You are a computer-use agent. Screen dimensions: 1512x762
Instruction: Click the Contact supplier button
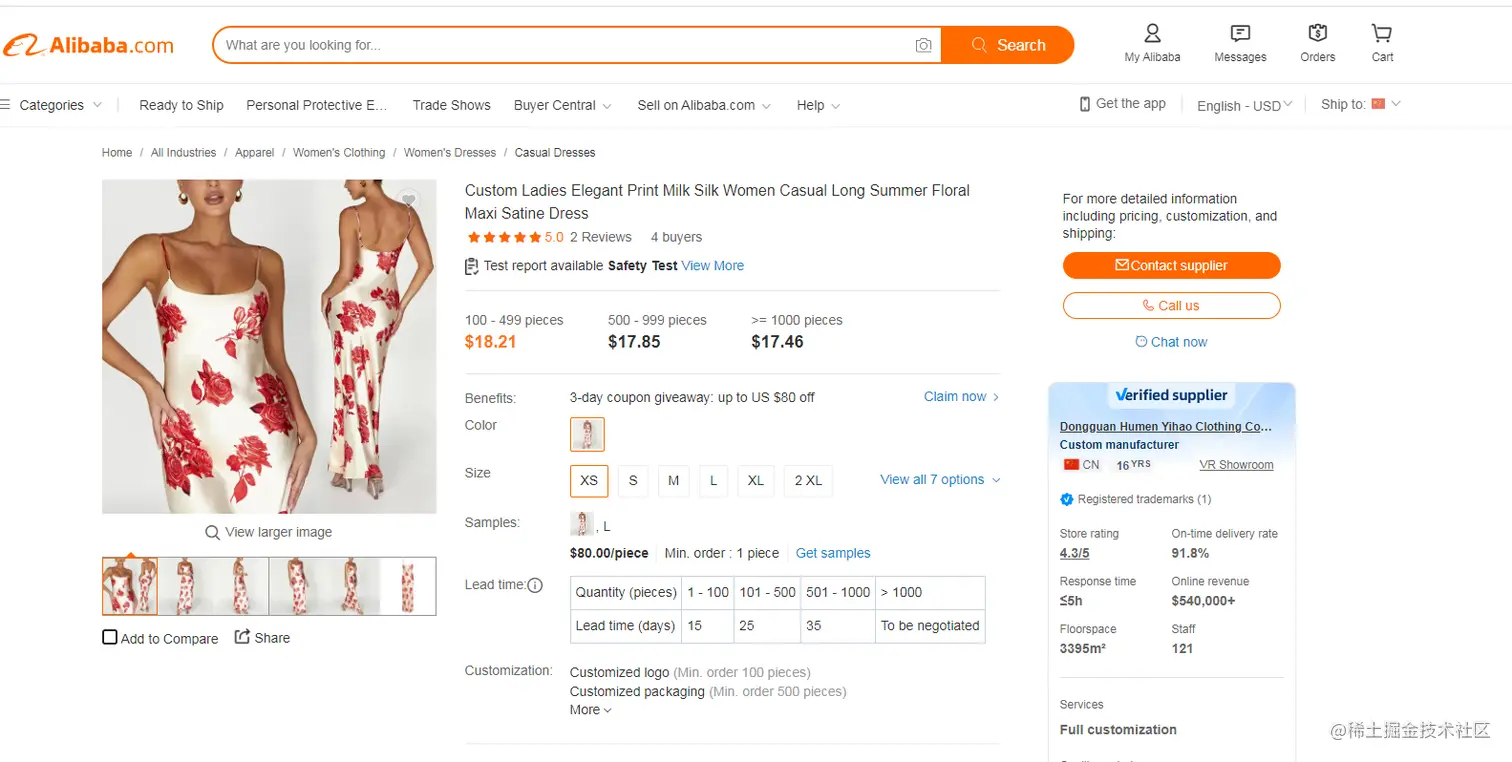tap(1171, 265)
